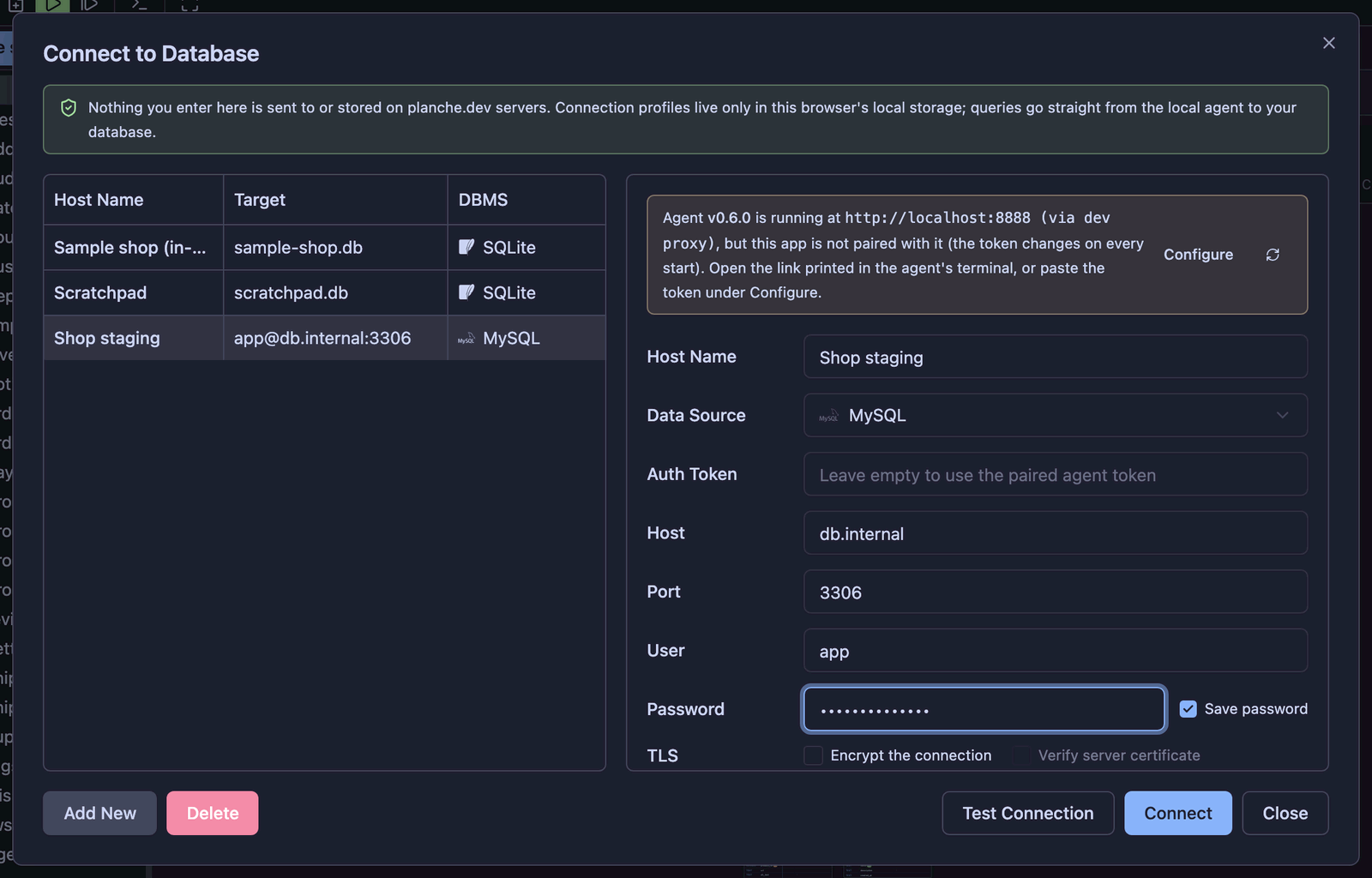Click the Connect button

tap(1177, 813)
